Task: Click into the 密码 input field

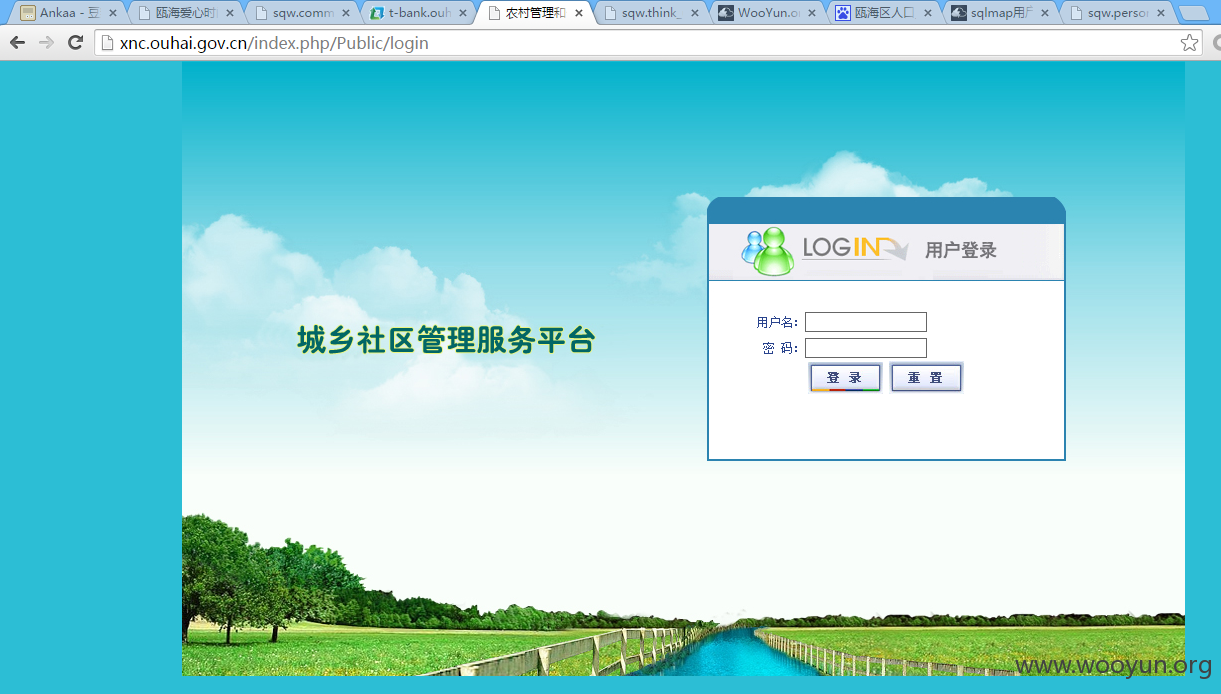Action: (x=866, y=348)
